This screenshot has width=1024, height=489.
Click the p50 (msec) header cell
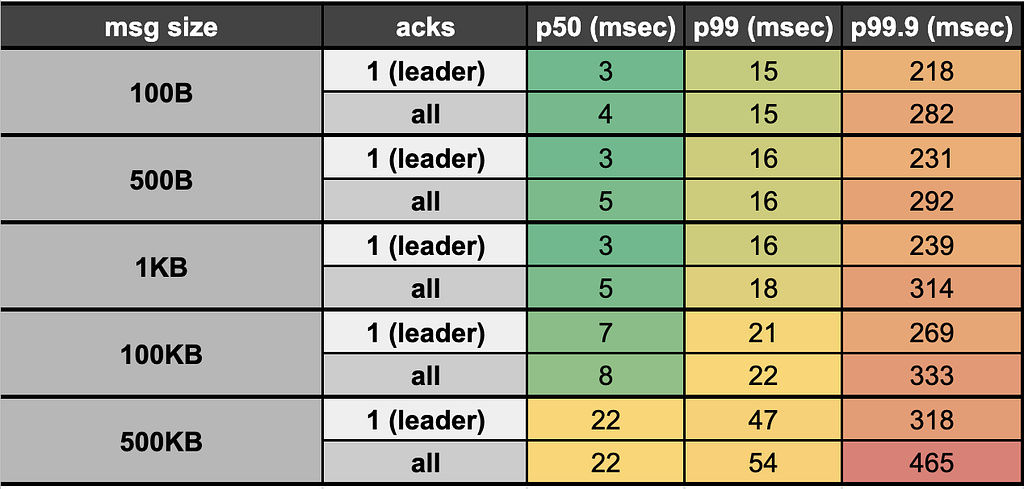[605, 27]
